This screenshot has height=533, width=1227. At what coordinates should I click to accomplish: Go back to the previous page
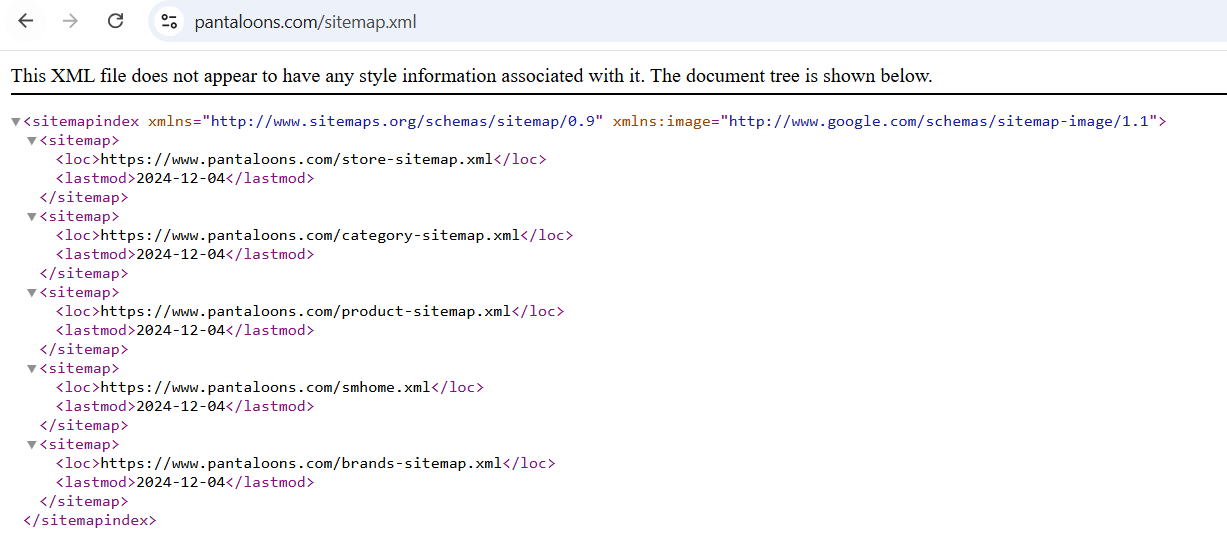coord(26,21)
